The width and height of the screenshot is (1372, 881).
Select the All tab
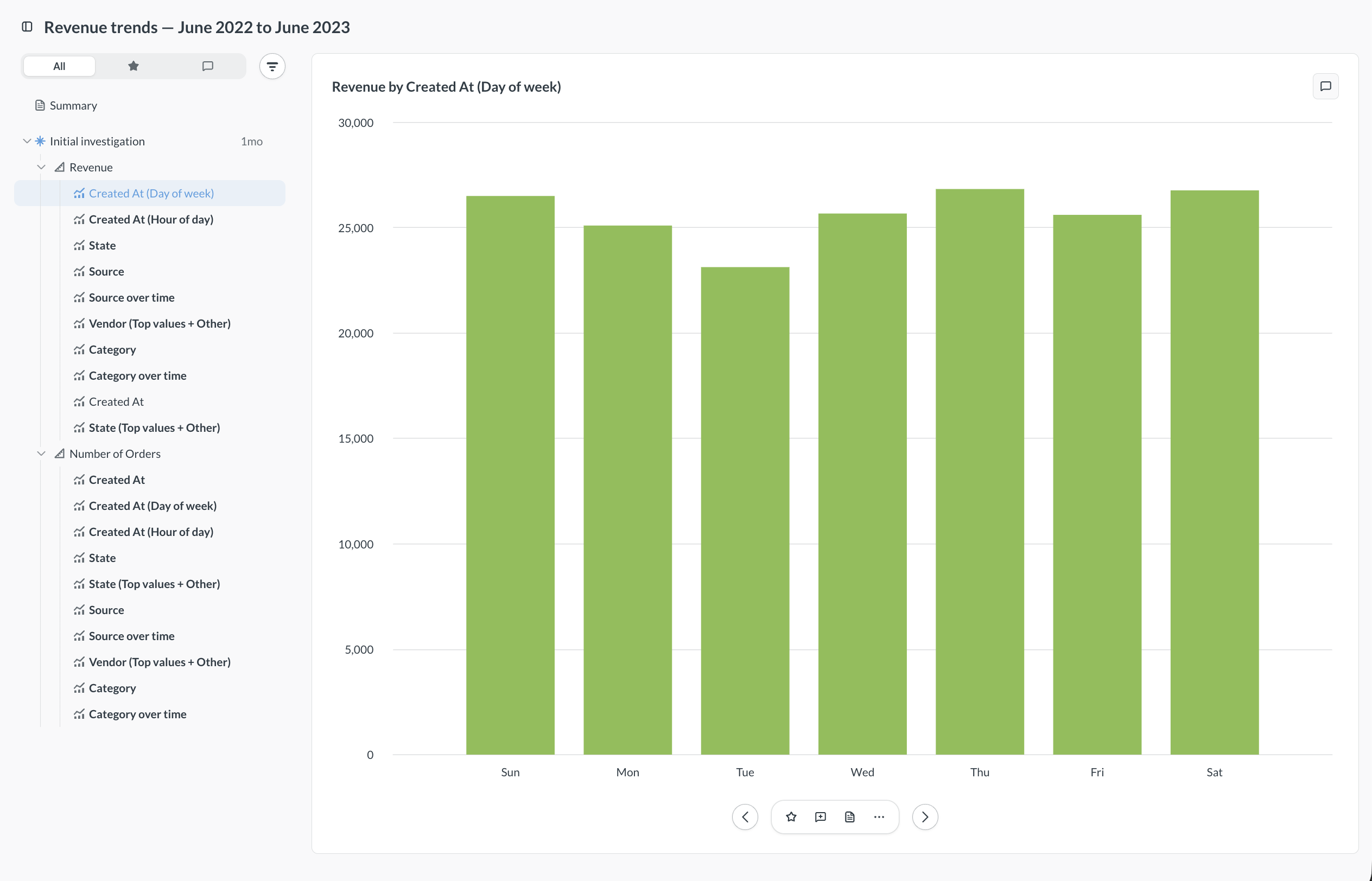click(x=60, y=66)
